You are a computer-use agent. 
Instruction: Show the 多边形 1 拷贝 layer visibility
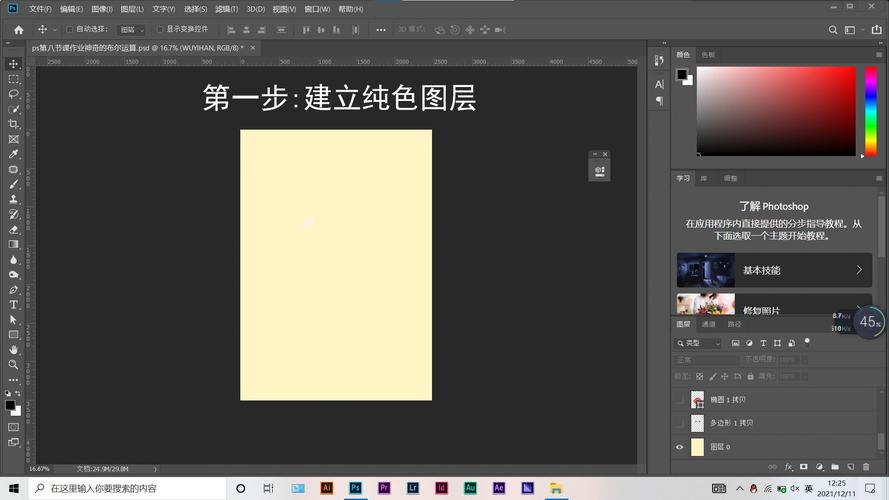[679, 423]
